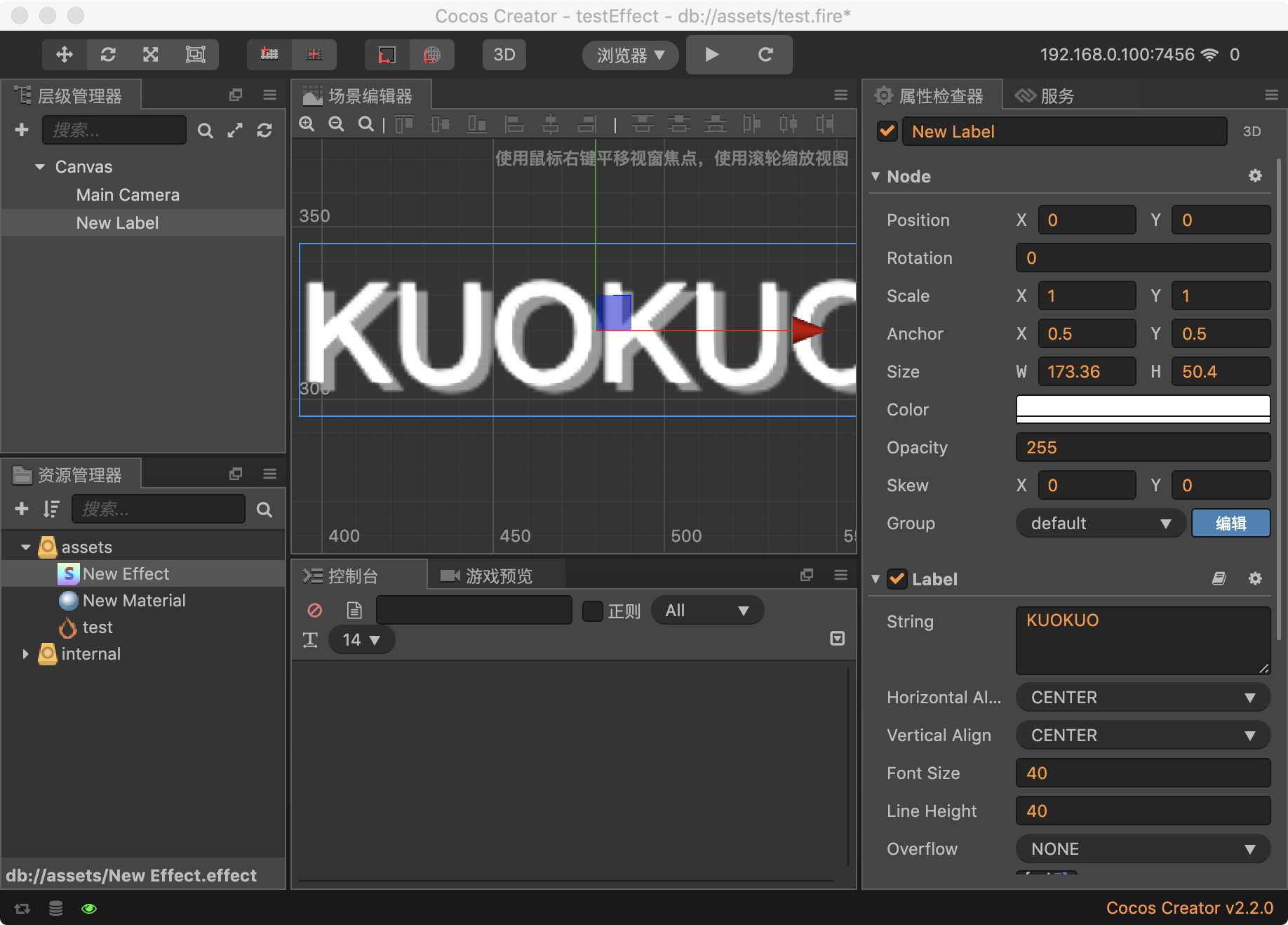Open the console font size 14 dropdown
Viewport: 1288px width, 925px height.
click(x=361, y=640)
